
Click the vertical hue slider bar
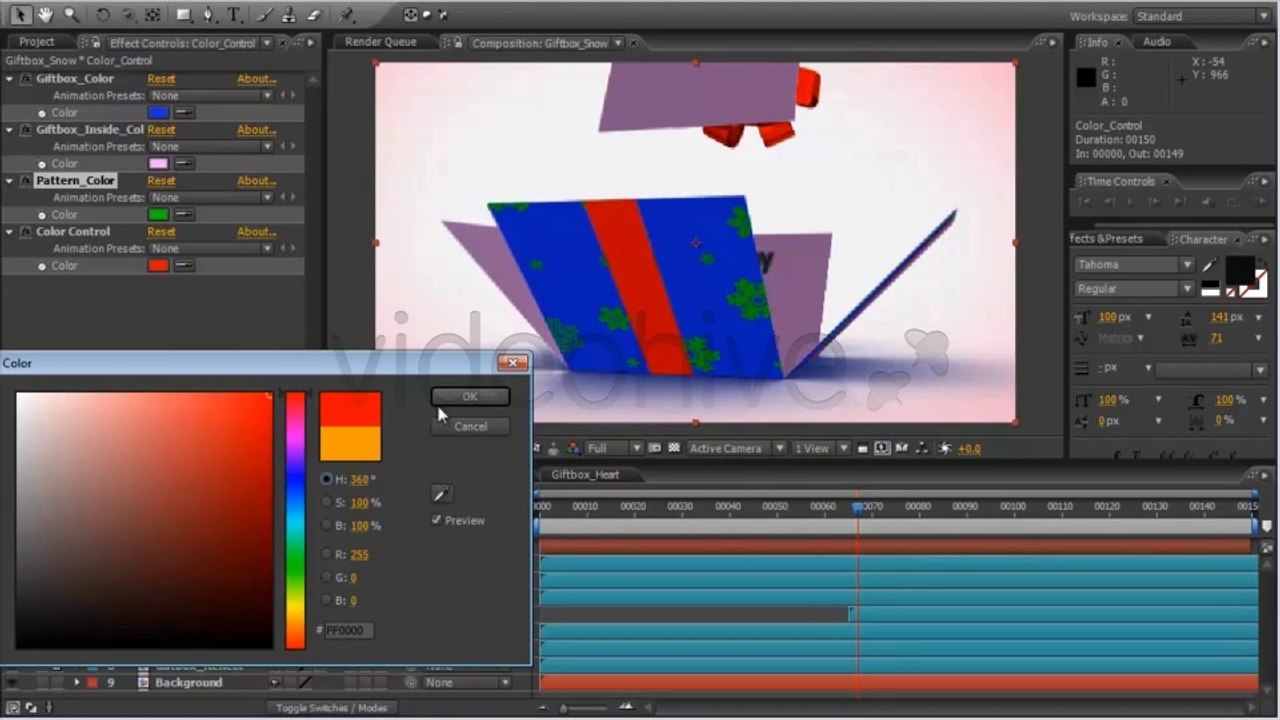pyautogui.click(x=295, y=520)
